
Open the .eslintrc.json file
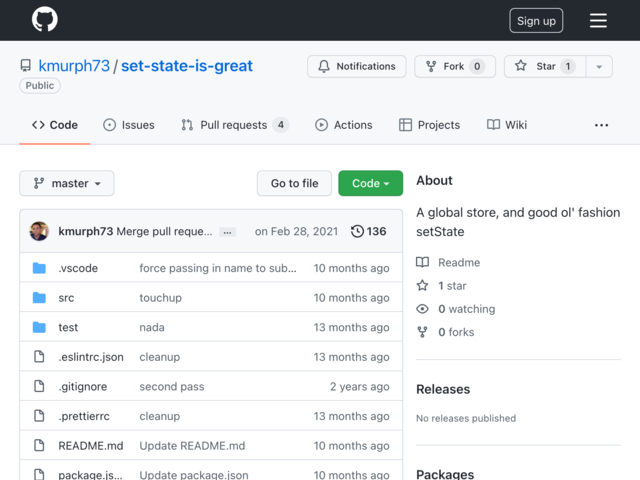[91, 357]
